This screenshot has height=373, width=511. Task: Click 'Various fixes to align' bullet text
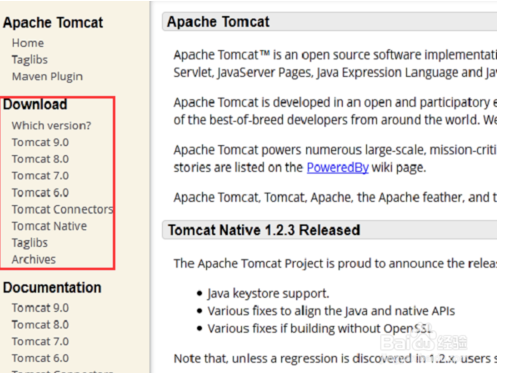(331, 311)
